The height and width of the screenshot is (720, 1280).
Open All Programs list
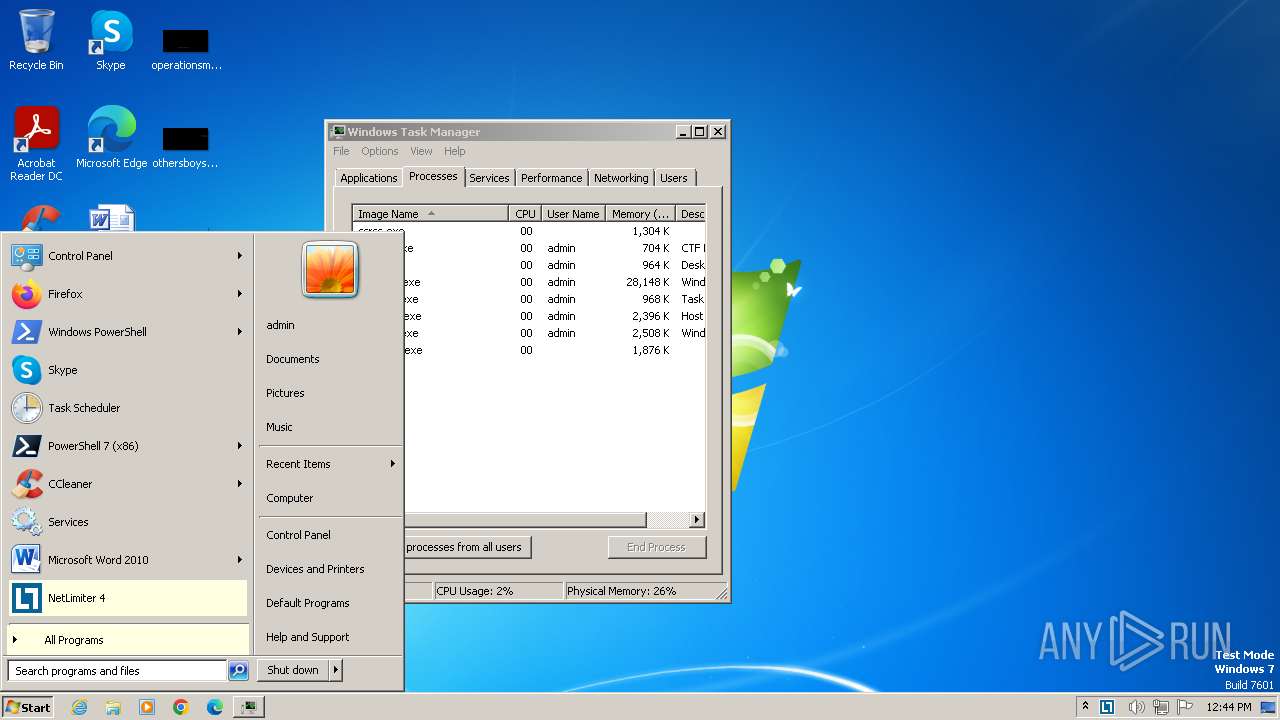pos(128,640)
